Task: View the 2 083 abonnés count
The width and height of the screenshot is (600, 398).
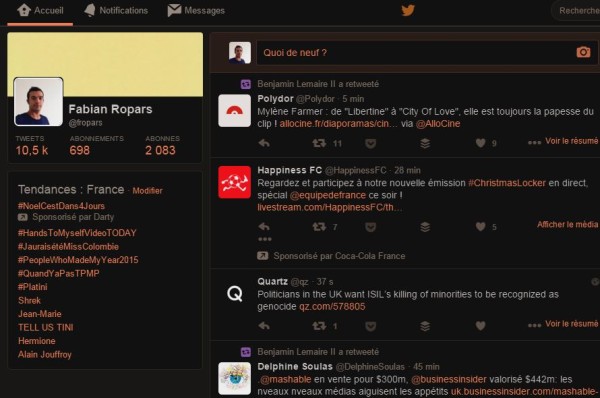Action: 160,150
